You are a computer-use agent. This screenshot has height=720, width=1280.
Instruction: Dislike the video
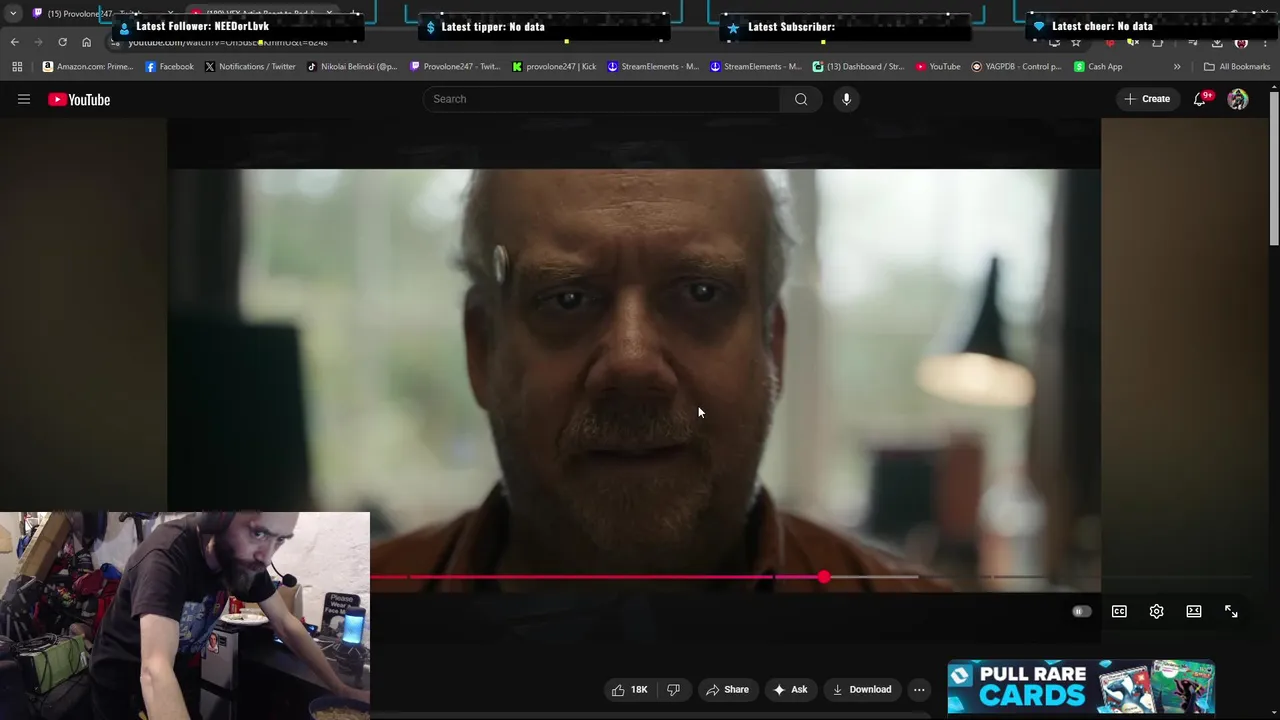[673, 689]
